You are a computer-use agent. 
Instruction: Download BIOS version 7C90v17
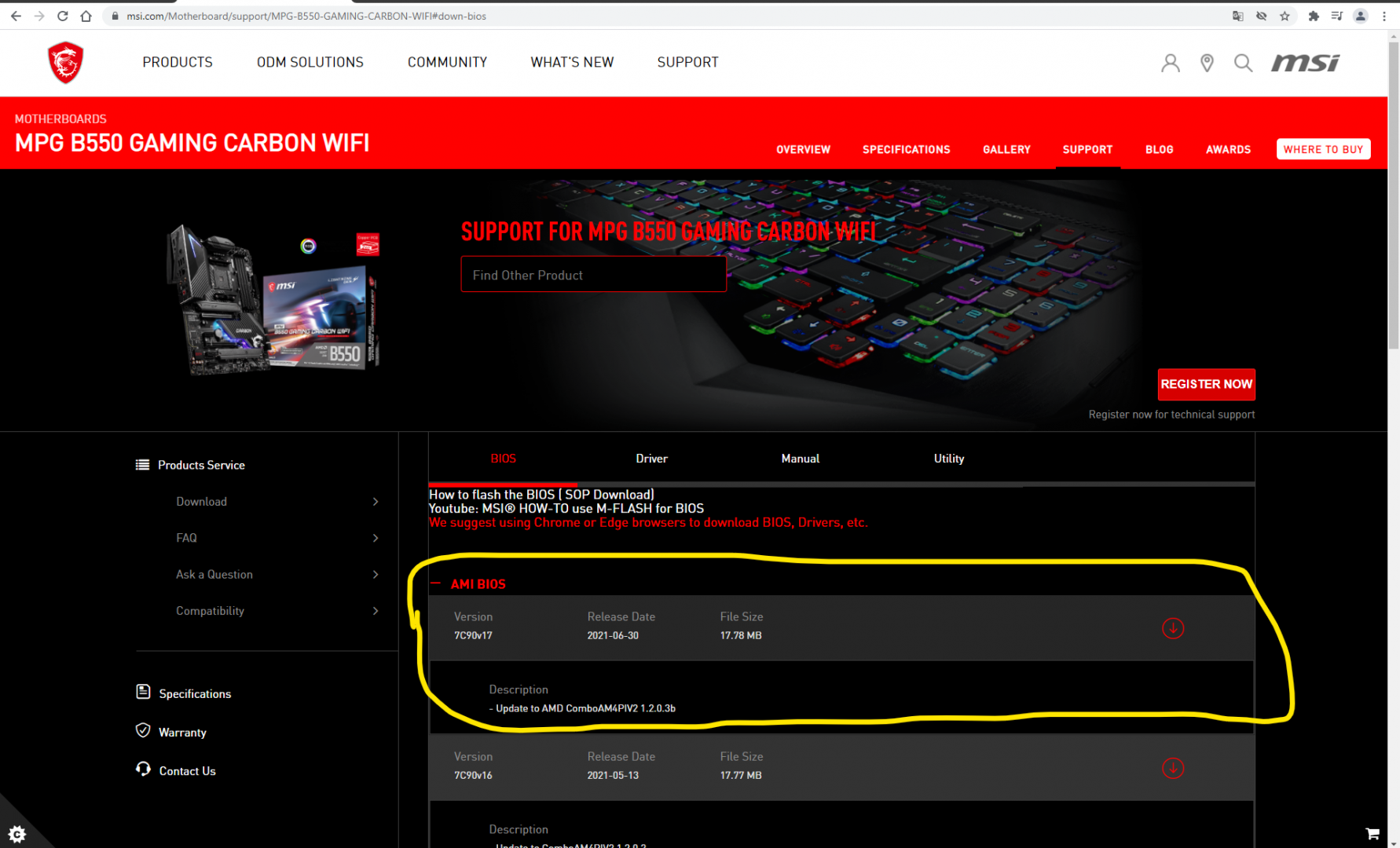click(x=1173, y=628)
